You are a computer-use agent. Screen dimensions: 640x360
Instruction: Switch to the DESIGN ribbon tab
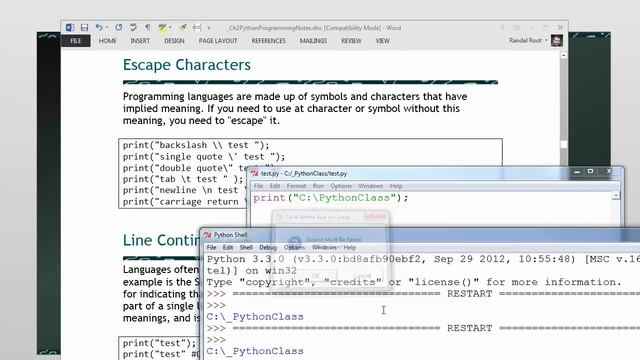174,41
